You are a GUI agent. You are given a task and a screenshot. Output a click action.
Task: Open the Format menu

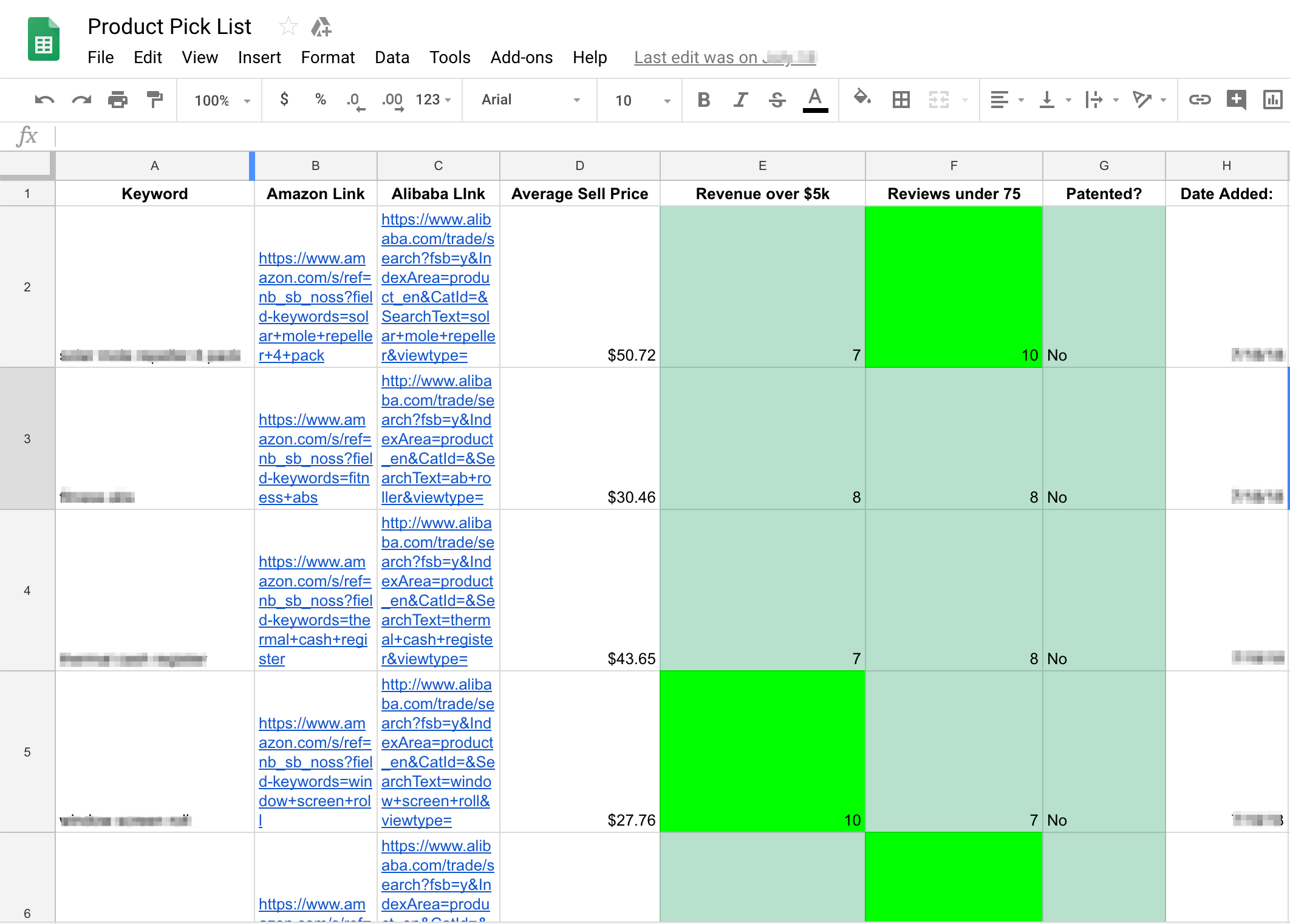[x=328, y=58]
